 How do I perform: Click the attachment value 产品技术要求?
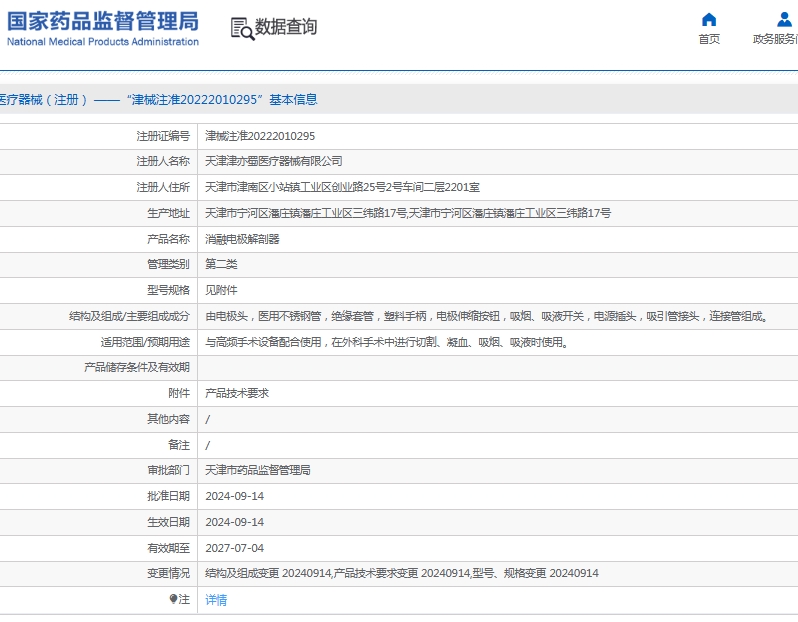point(237,393)
